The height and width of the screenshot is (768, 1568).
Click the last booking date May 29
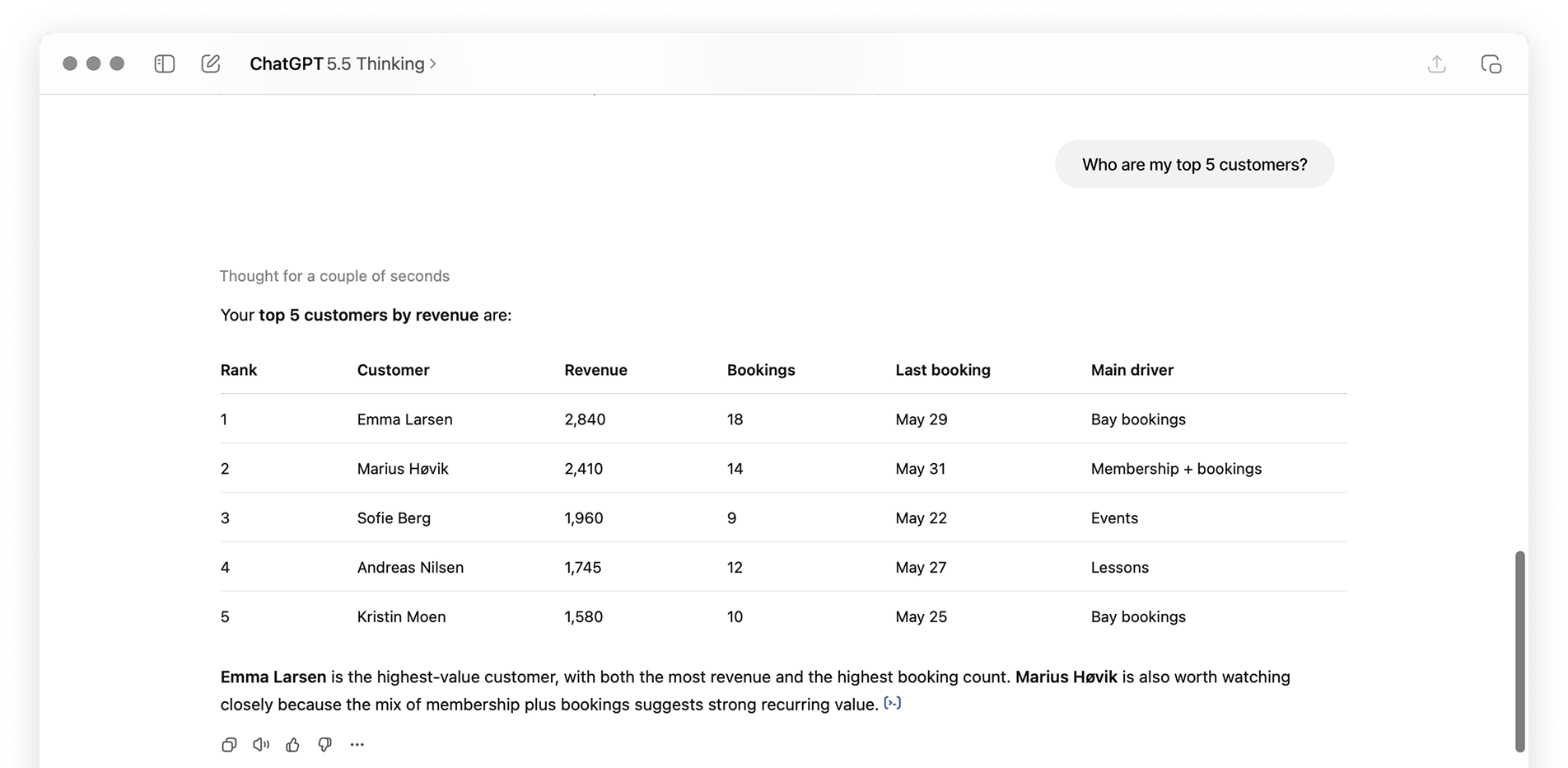pos(921,419)
